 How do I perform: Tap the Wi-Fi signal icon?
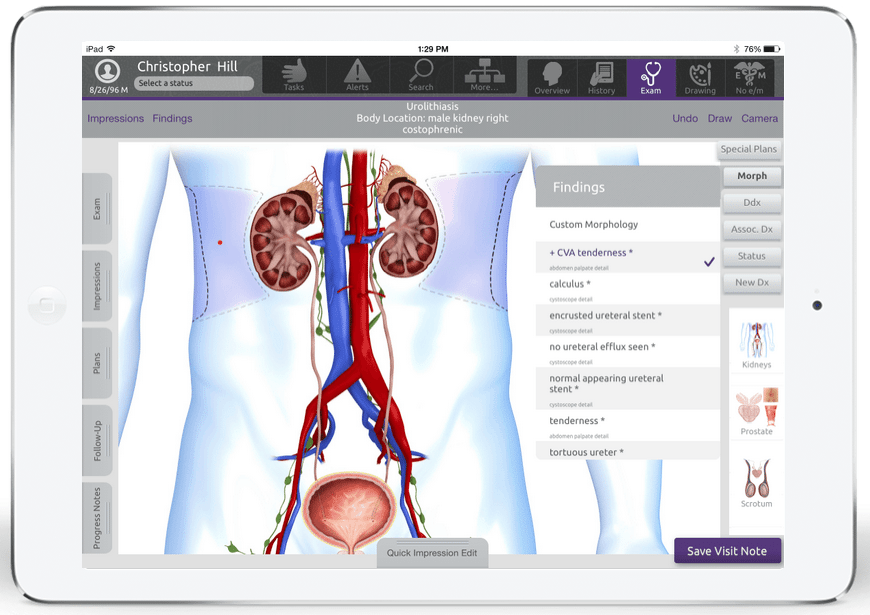coord(112,49)
